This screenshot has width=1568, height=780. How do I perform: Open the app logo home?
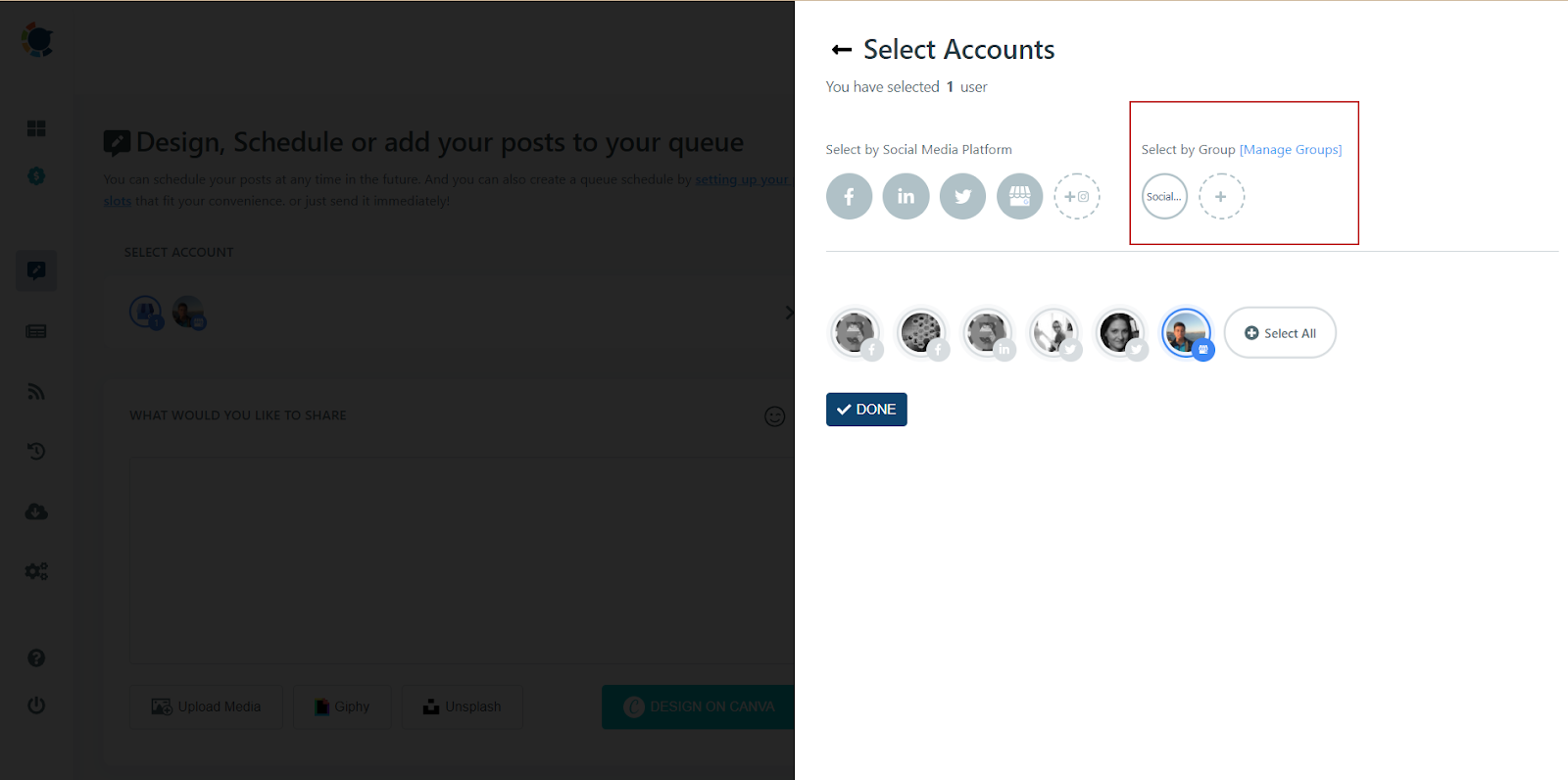(37, 40)
